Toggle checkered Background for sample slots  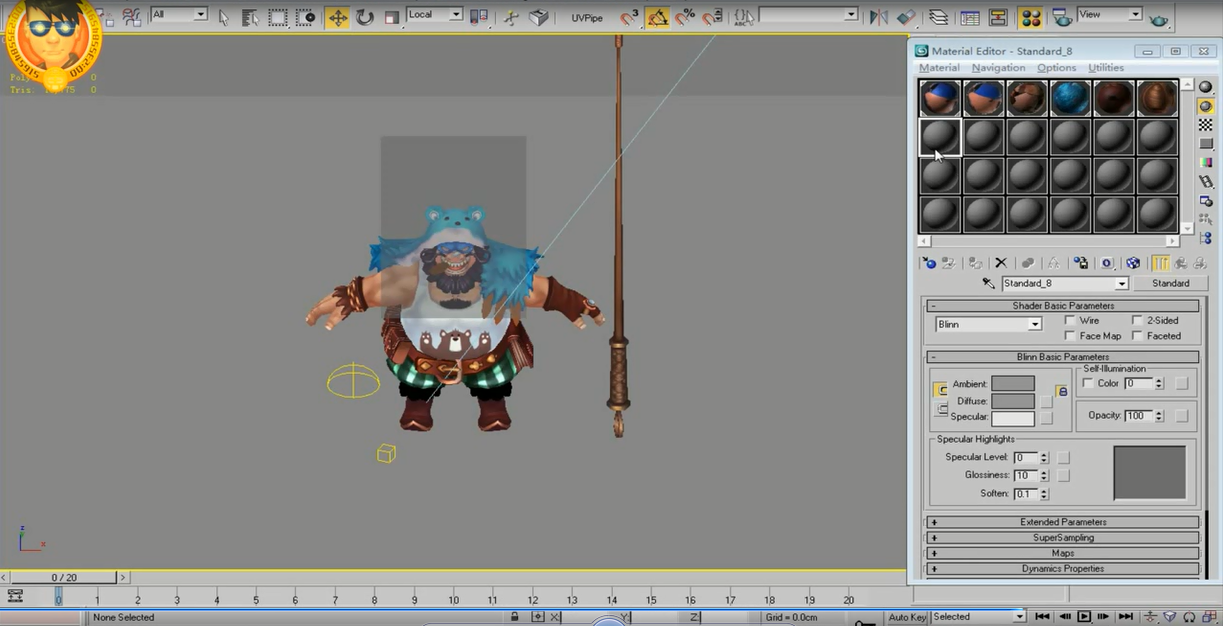point(1205,125)
